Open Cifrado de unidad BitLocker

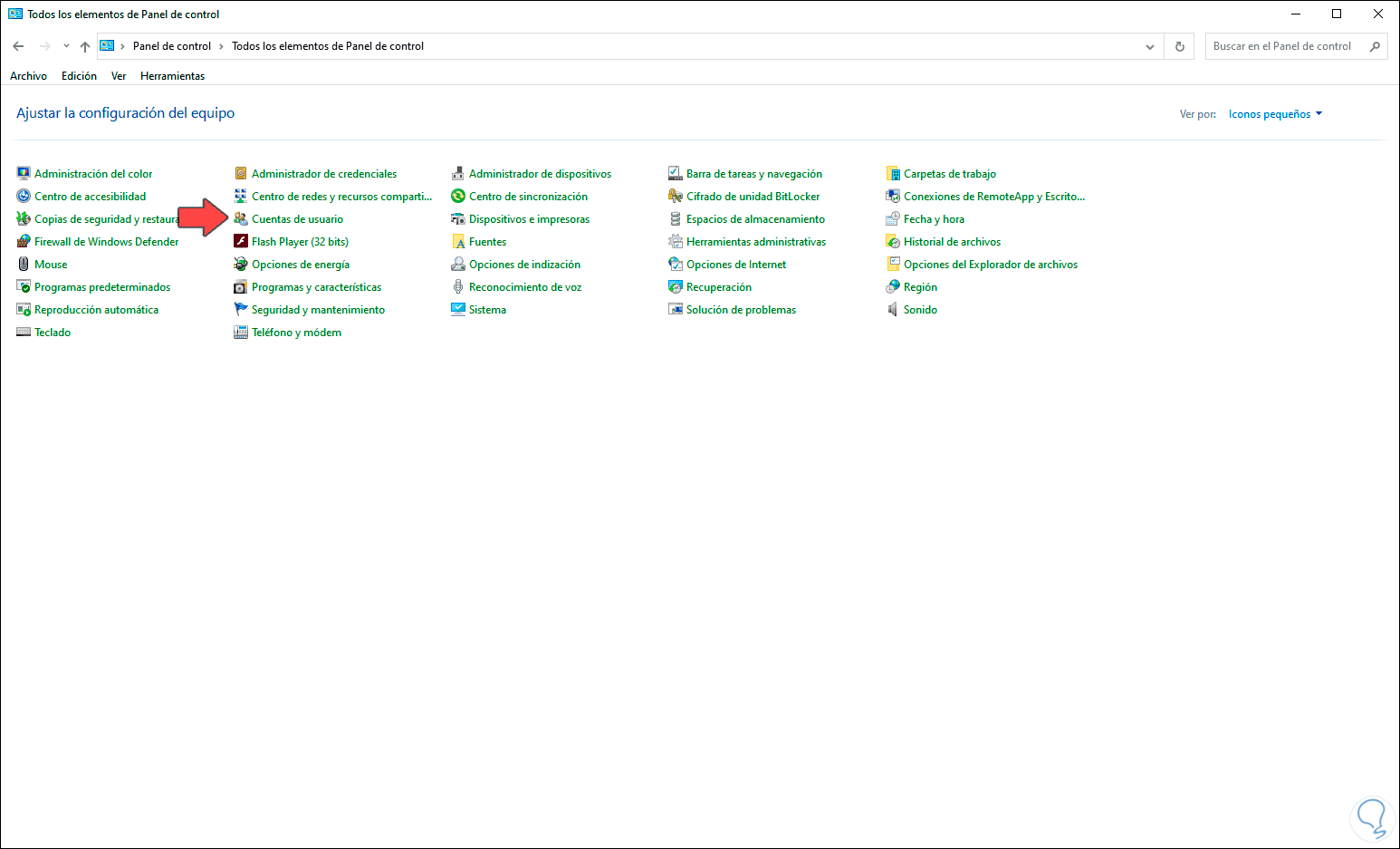[752, 196]
